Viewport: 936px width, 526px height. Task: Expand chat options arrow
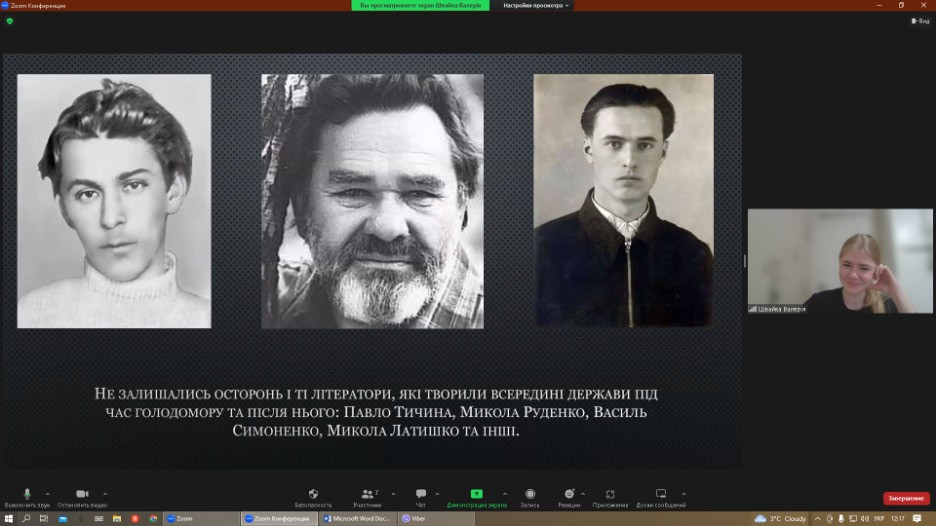437,494
